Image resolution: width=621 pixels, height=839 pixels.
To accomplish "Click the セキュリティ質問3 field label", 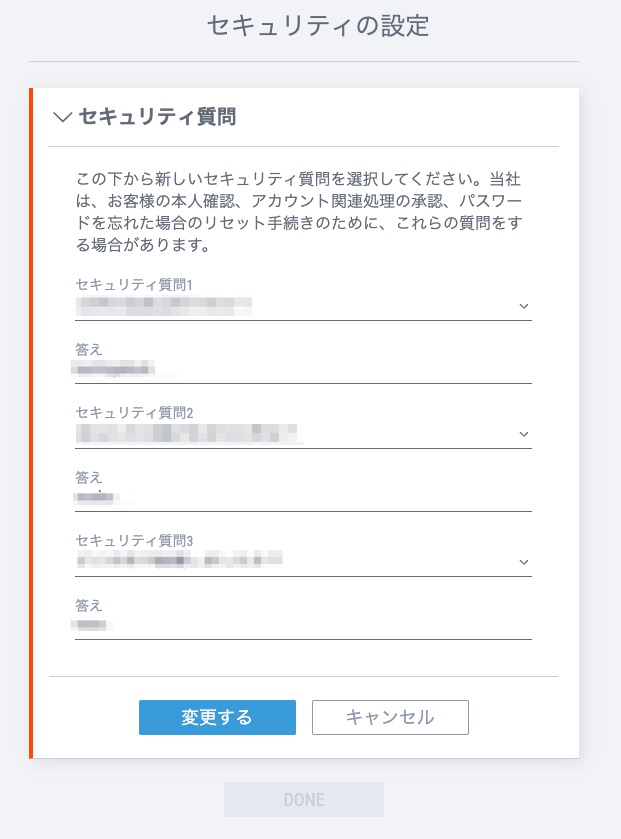I will pyautogui.click(x=134, y=540).
